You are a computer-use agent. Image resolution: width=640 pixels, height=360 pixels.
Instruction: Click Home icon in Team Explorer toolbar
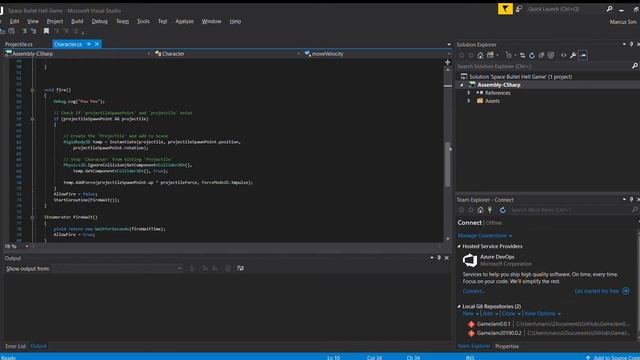[480, 210]
